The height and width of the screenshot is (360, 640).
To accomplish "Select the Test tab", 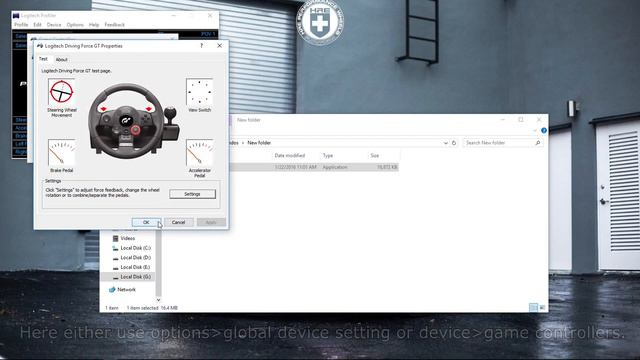I will coord(43,59).
